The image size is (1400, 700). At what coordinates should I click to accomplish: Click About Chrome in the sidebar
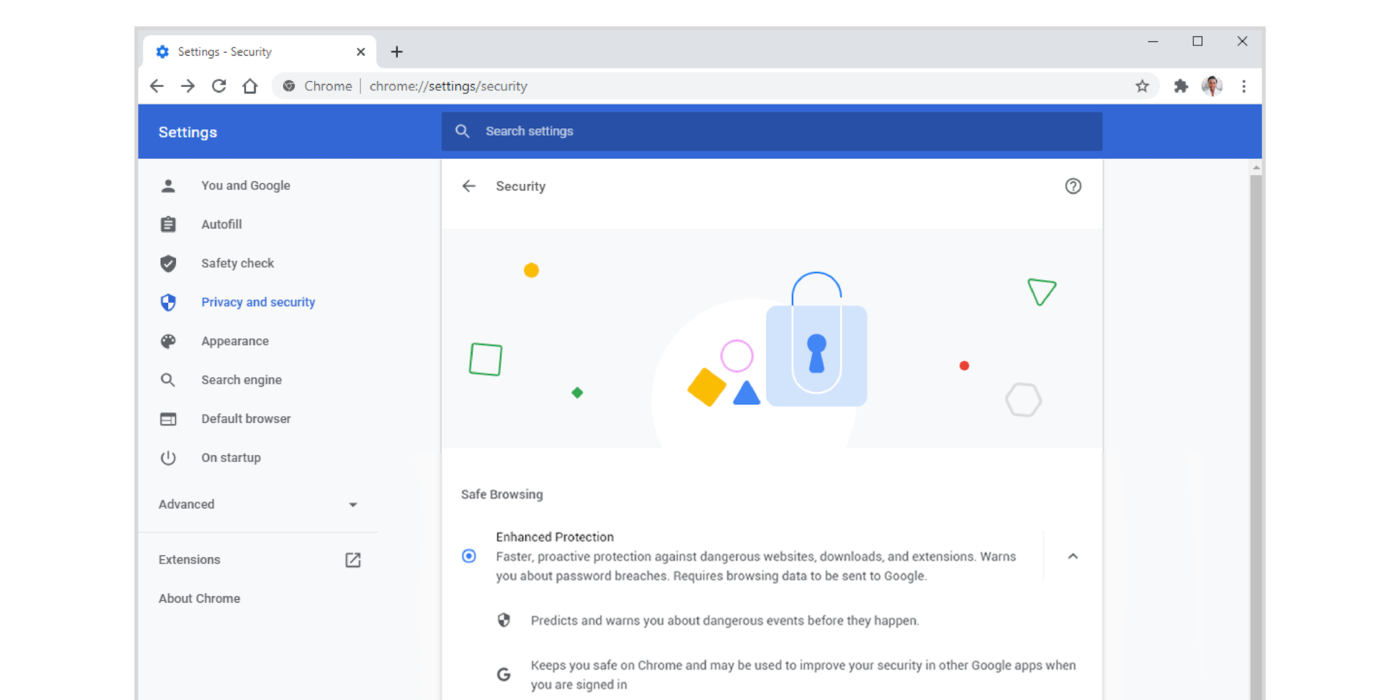tap(199, 598)
